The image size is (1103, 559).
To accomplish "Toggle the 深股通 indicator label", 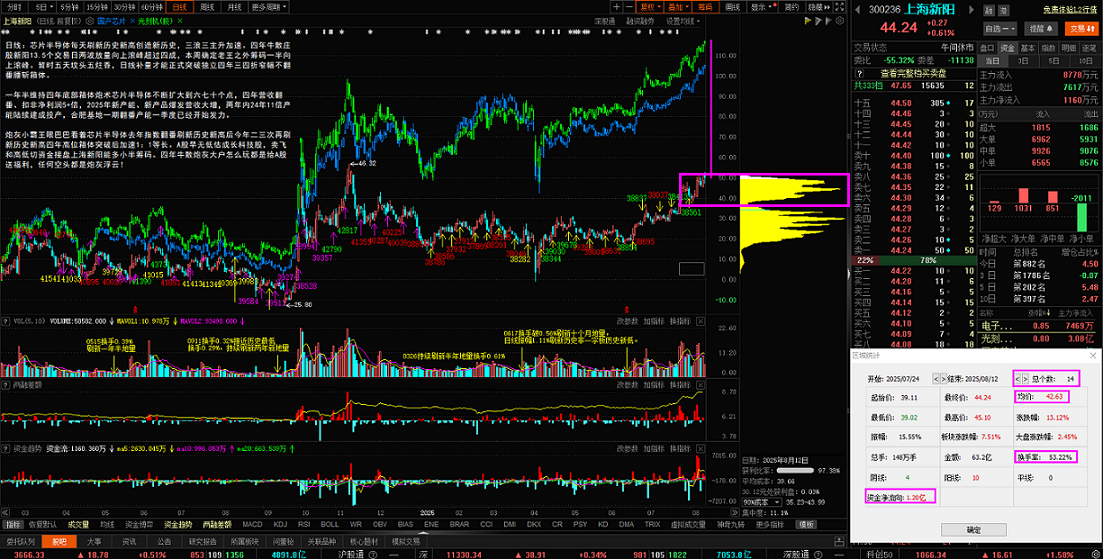I will coord(605,21).
